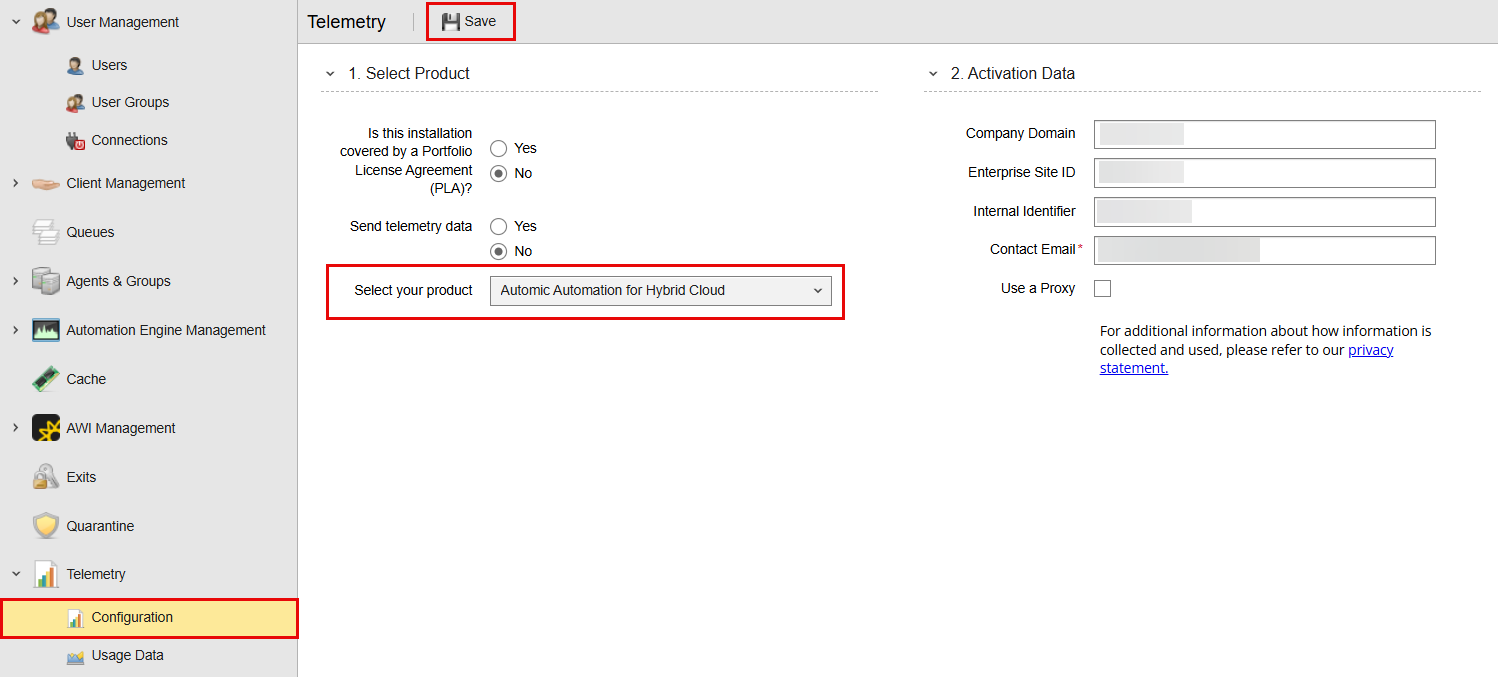Click the Contact Email input field

[x=1264, y=250]
